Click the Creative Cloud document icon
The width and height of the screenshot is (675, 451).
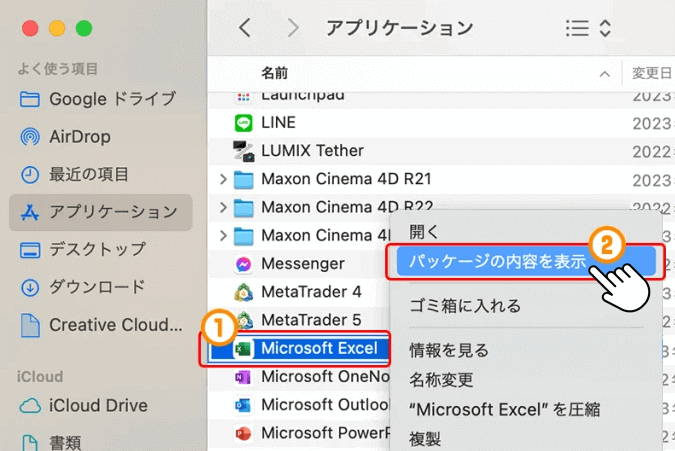tap(30, 325)
